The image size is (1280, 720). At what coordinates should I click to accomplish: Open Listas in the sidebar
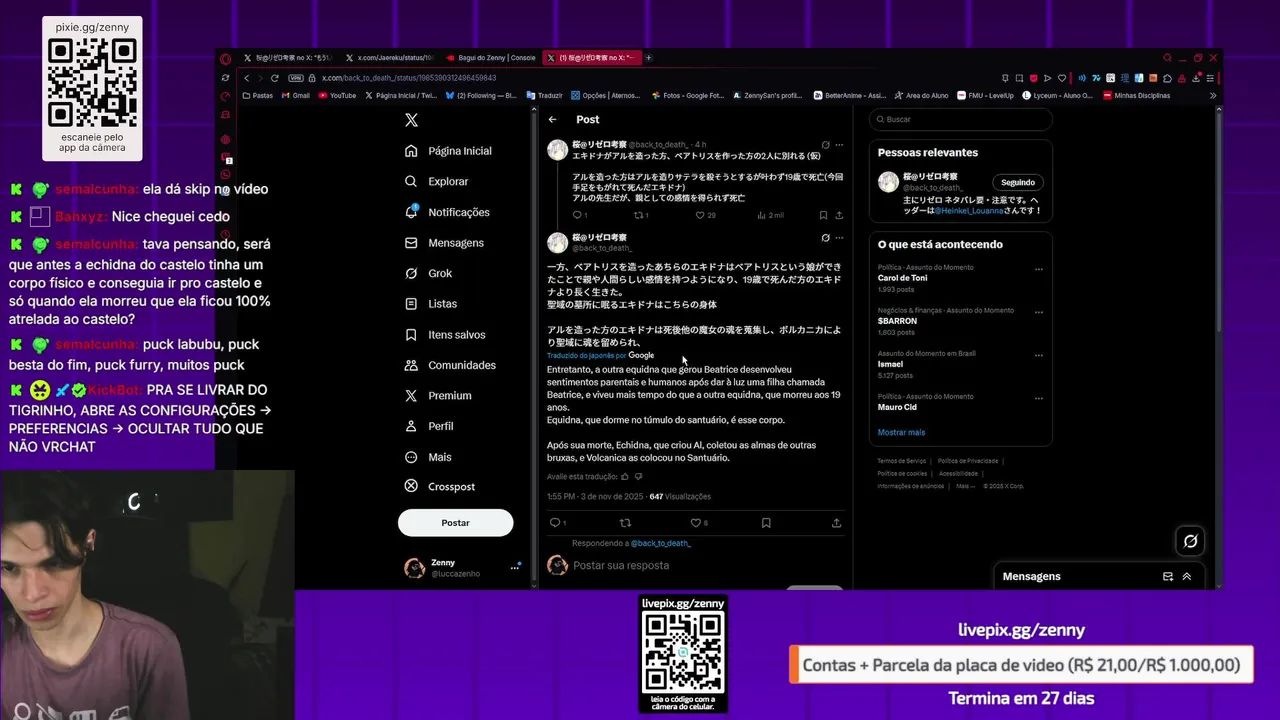point(430,304)
